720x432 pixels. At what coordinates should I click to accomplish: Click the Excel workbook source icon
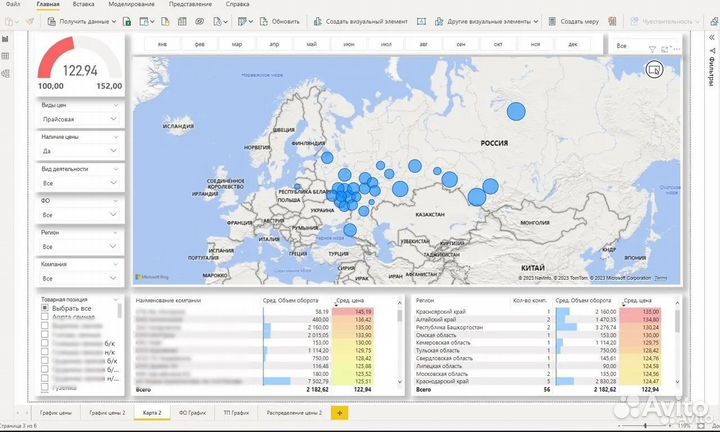[x=127, y=22]
